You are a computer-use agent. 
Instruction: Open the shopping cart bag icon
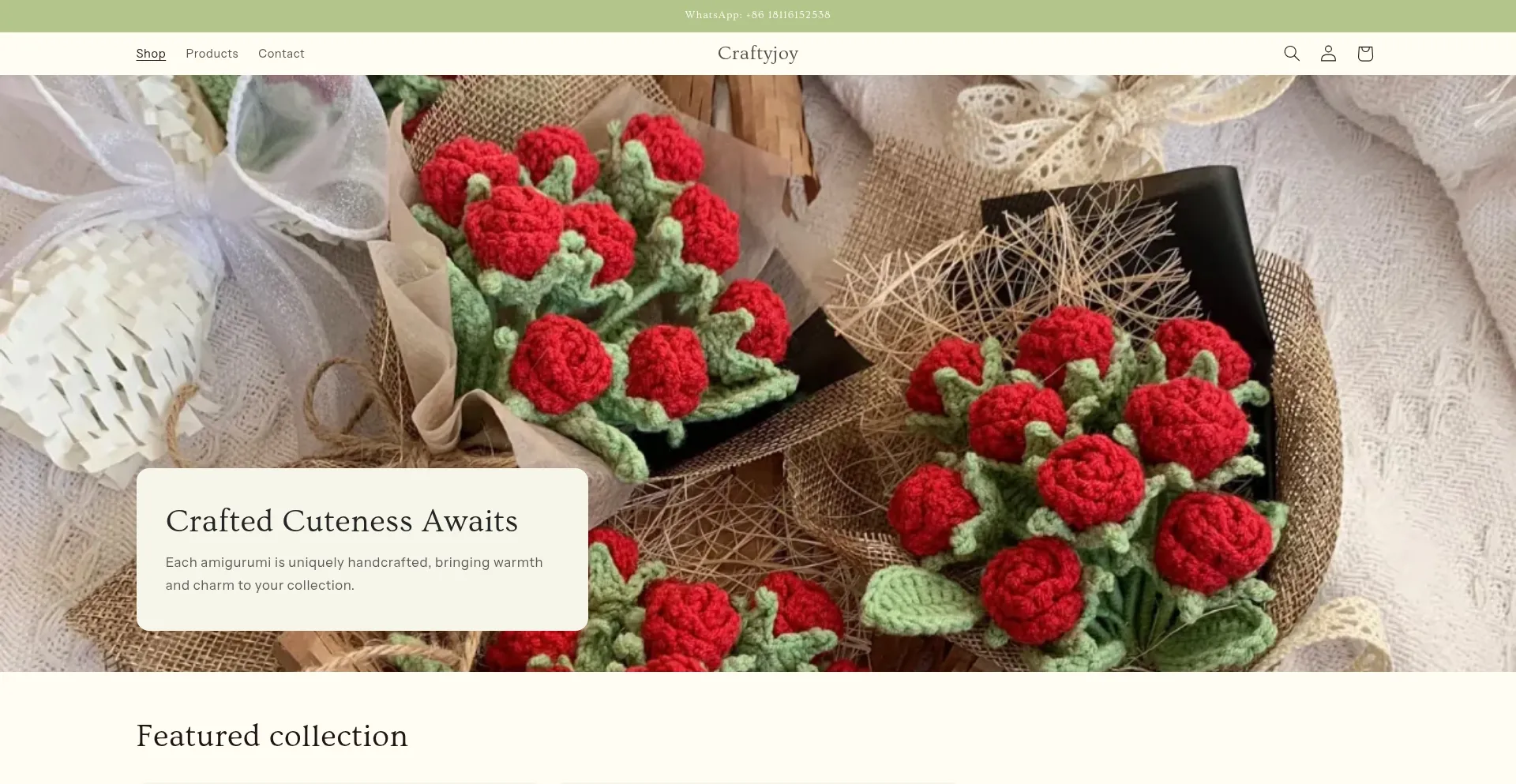(x=1365, y=54)
